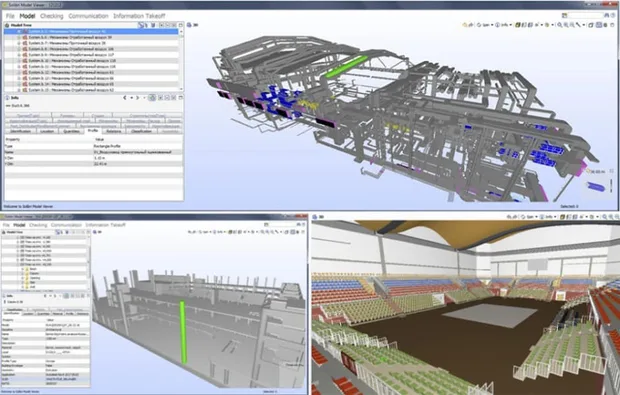This screenshot has width=620, height=395.
Task: Switch to Material tab in bottom-left Info panel
Action: coord(58,314)
